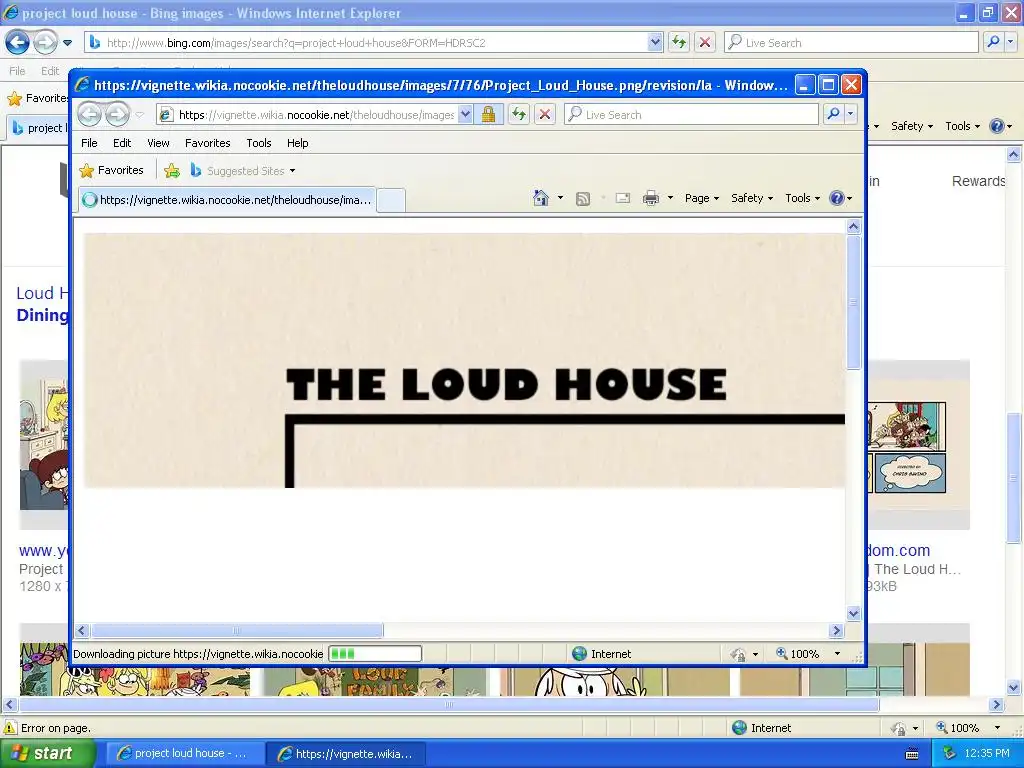The height and width of the screenshot is (768, 1024).
Task: Open the address bar dropdown in front window
Action: pos(465,115)
